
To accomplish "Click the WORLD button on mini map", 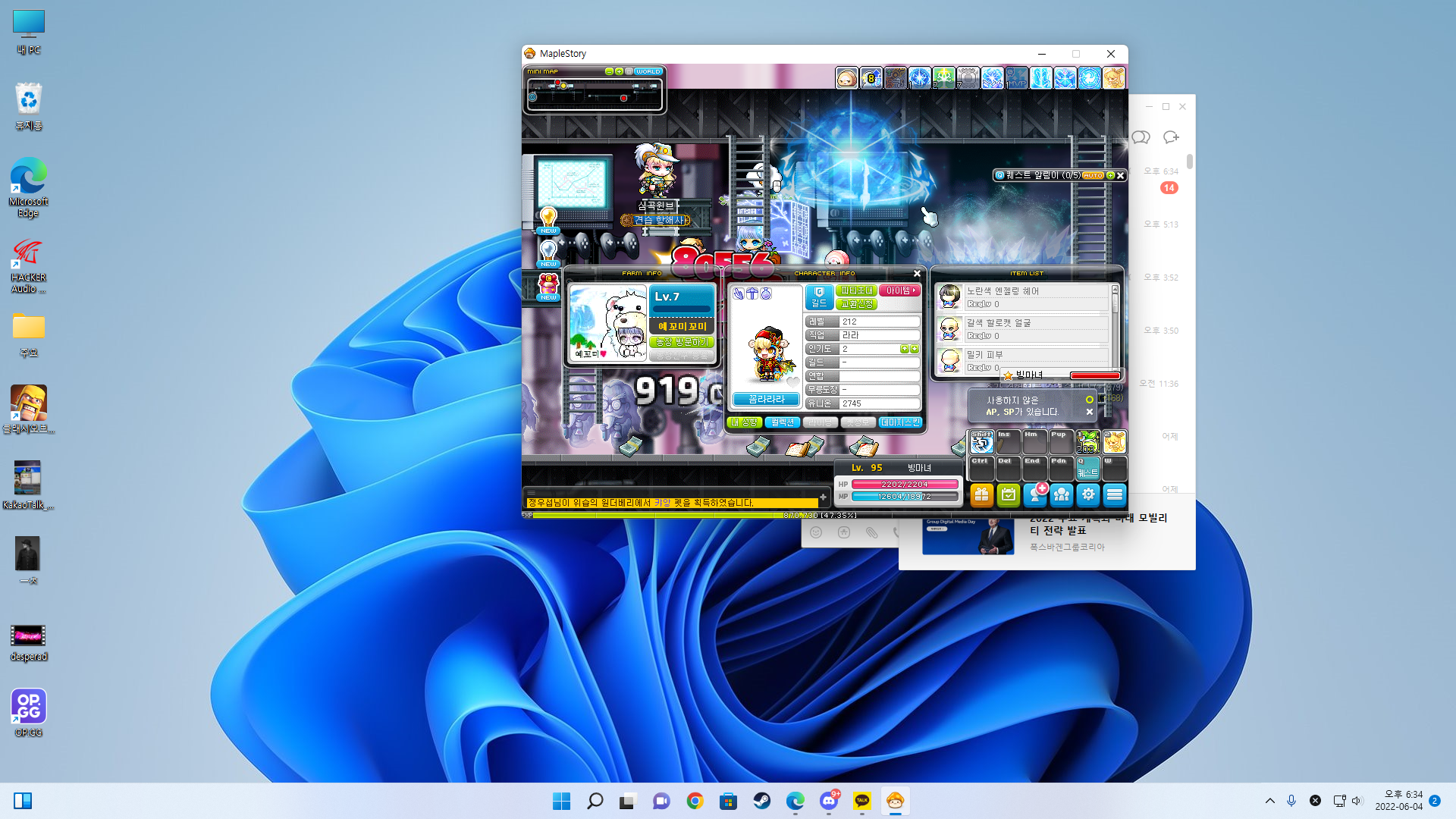I will coord(648,71).
